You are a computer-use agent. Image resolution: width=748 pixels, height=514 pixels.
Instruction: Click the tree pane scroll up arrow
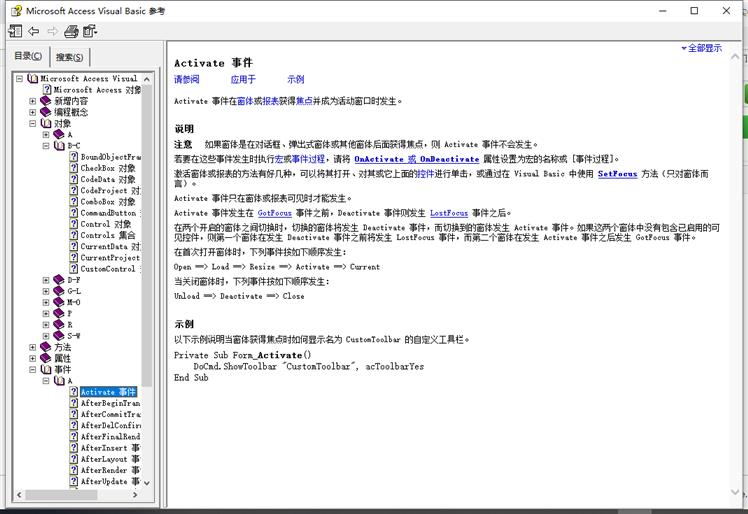147,79
